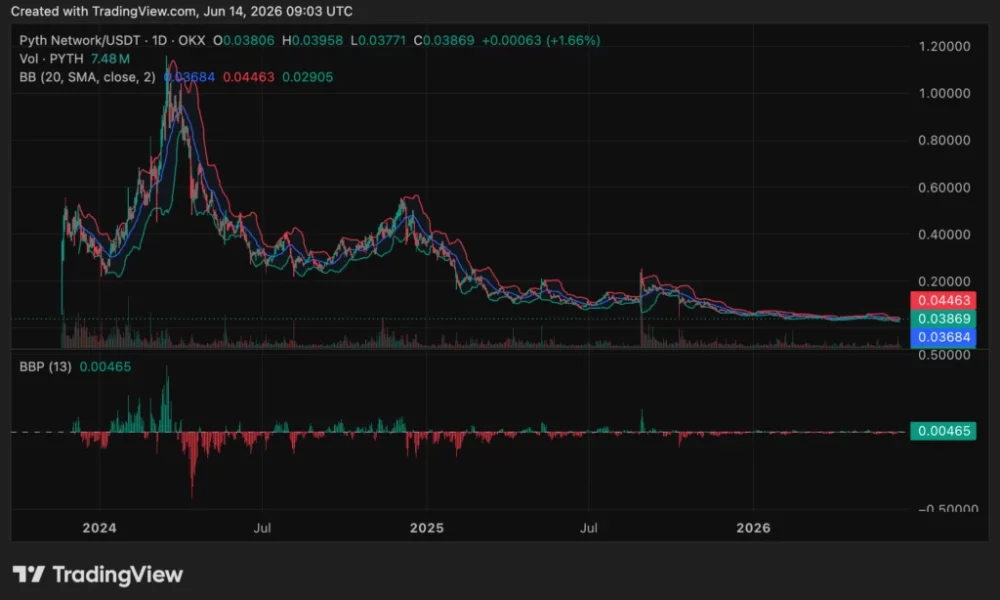Click the Jul label before 2026
Viewport: 1000px width, 600px height.
(x=589, y=528)
